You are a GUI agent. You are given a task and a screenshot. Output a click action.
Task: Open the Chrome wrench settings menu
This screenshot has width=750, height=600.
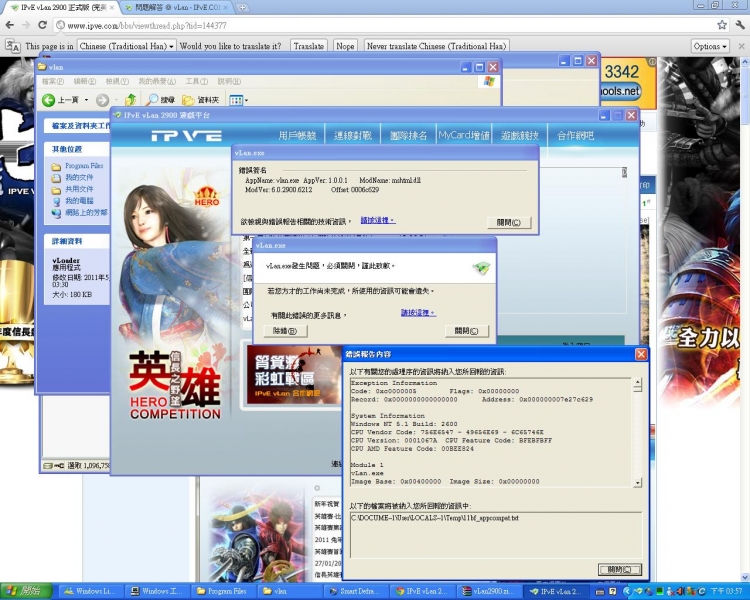pos(739,25)
